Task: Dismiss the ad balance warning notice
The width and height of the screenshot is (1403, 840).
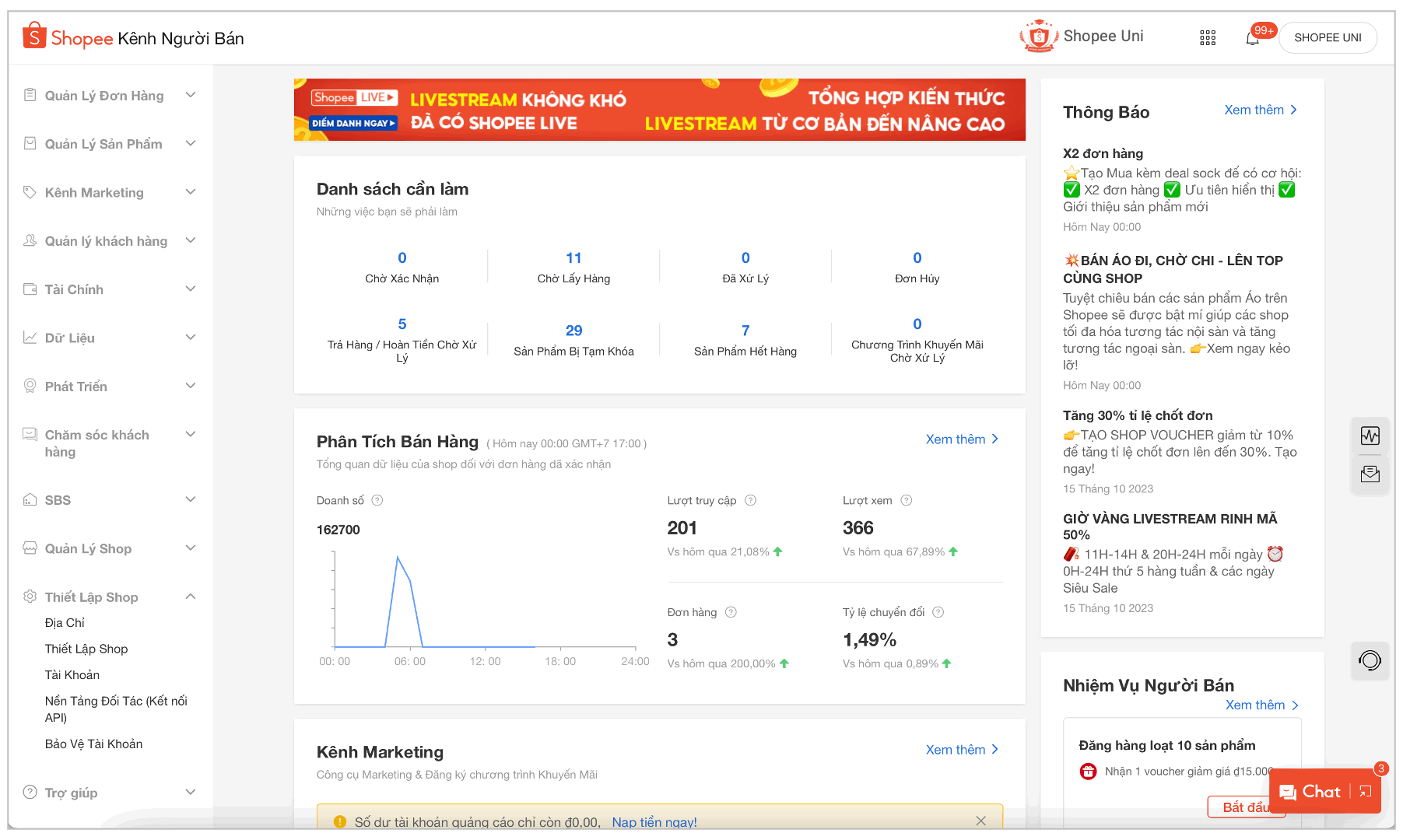Action: tap(981, 821)
